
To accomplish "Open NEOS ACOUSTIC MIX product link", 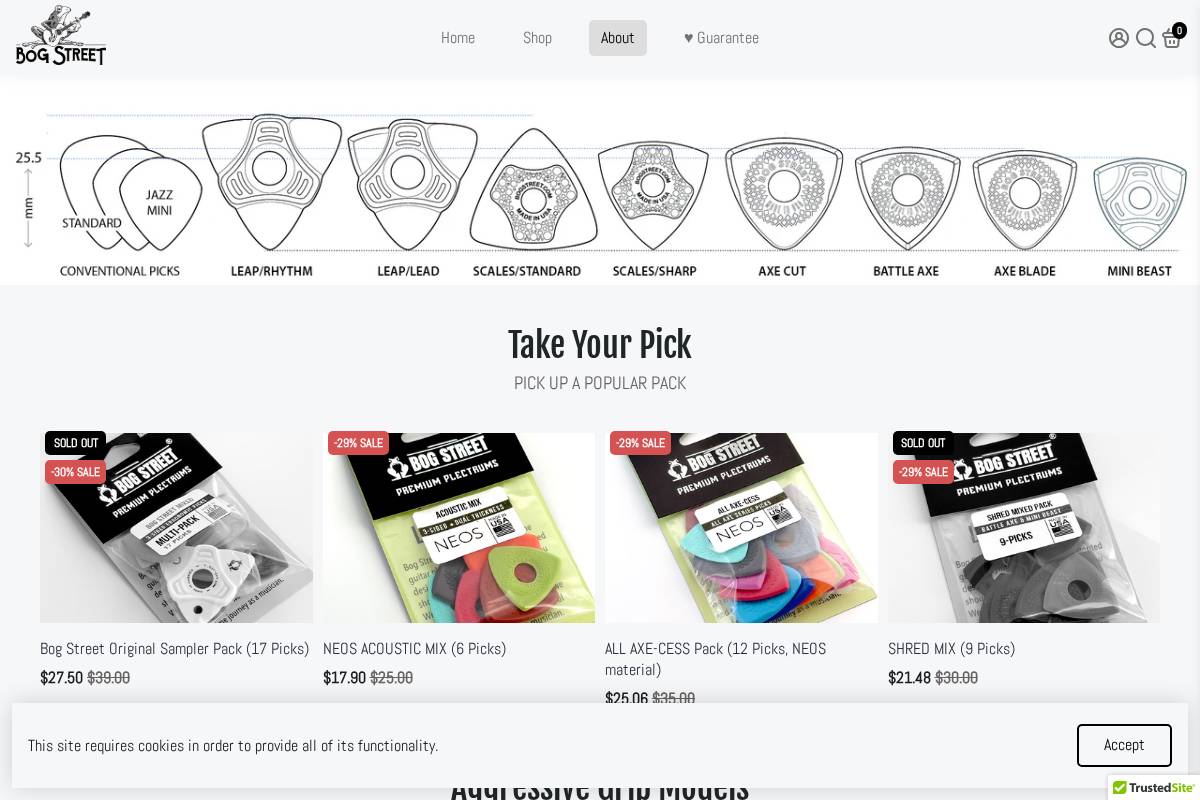I will (414, 648).
